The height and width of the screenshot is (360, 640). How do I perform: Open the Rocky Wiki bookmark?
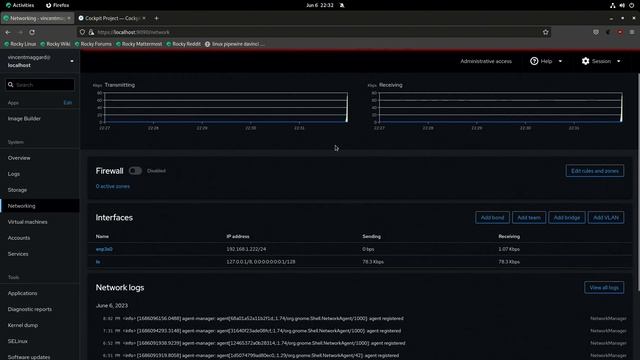pyautogui.click(x=56, y=44)
